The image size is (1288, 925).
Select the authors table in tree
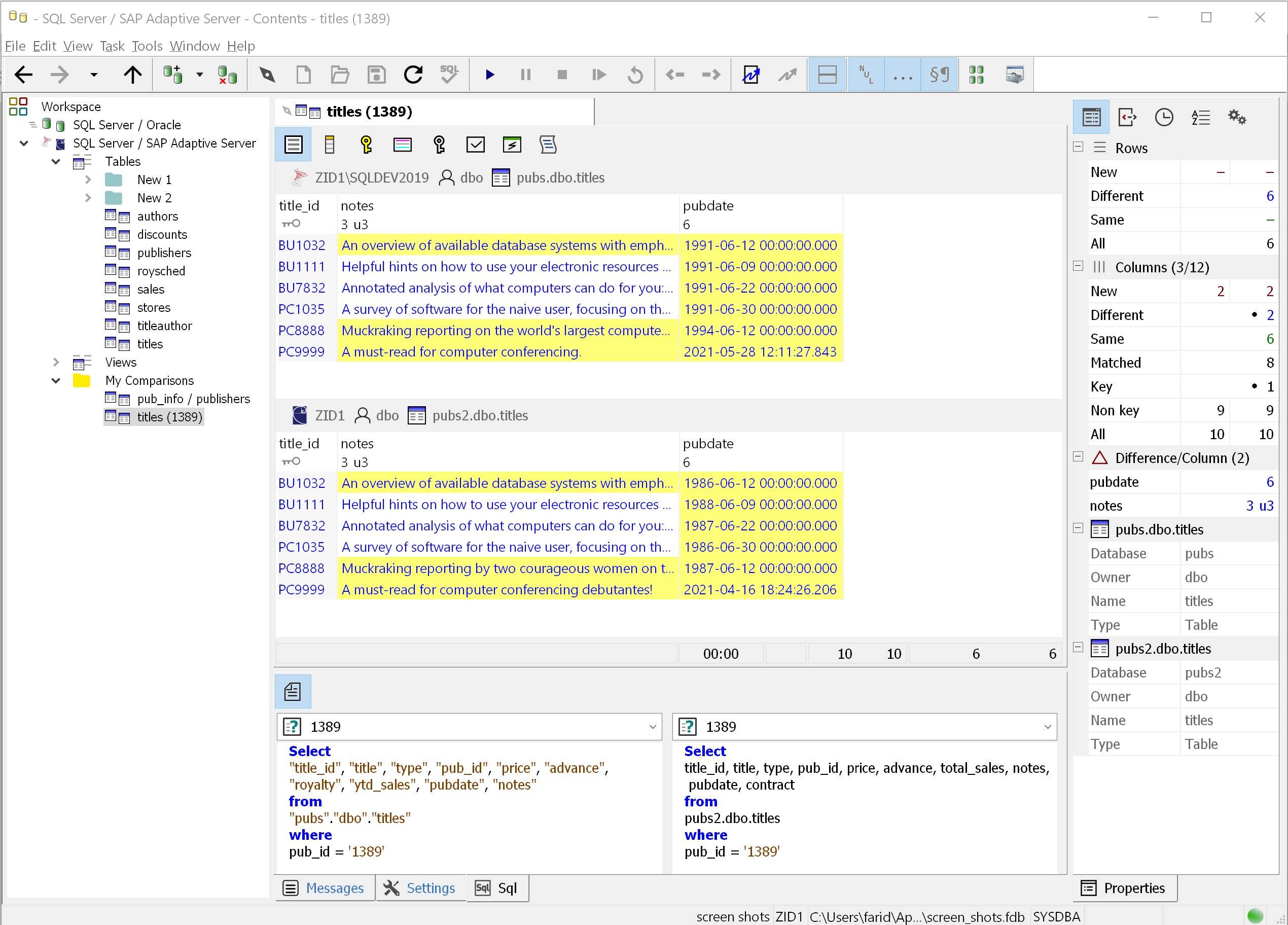tap(157, 217)
